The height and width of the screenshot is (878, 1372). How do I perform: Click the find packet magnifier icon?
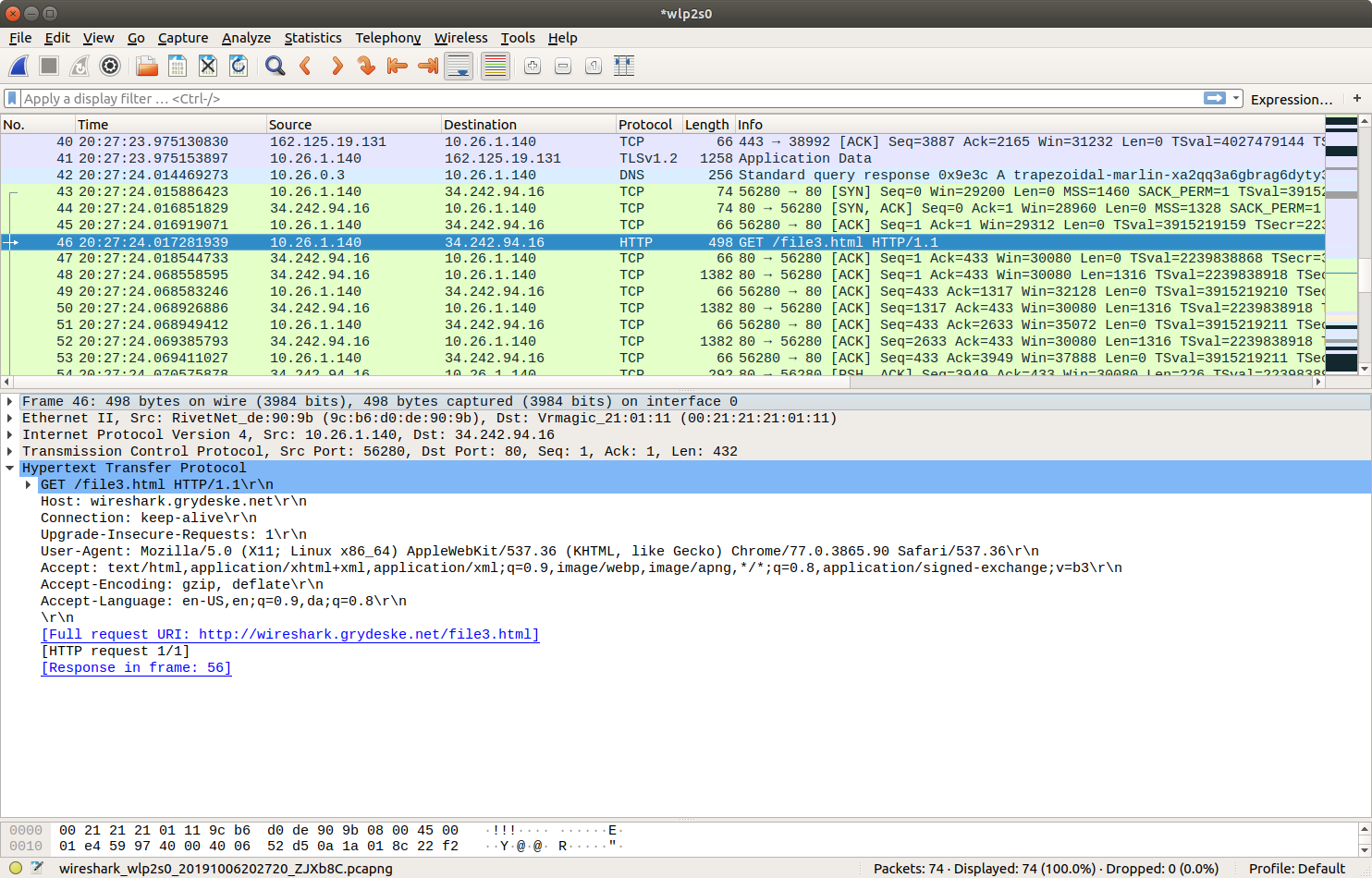pos(275,66)
